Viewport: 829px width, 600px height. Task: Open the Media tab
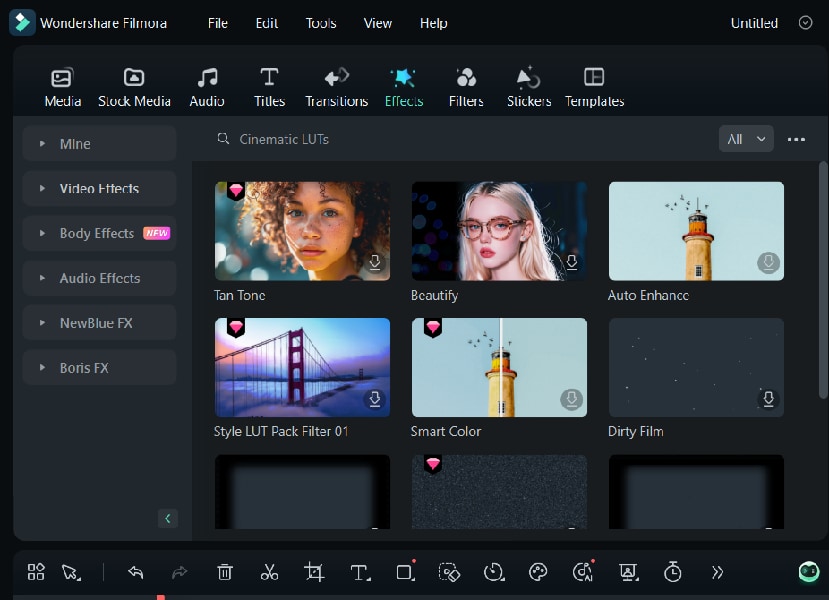62,88
